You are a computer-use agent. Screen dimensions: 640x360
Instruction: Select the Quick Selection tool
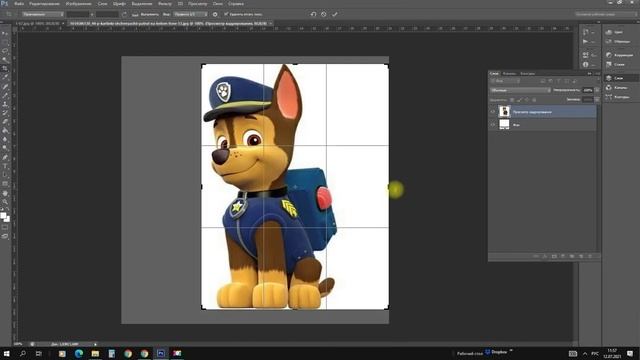5,60
